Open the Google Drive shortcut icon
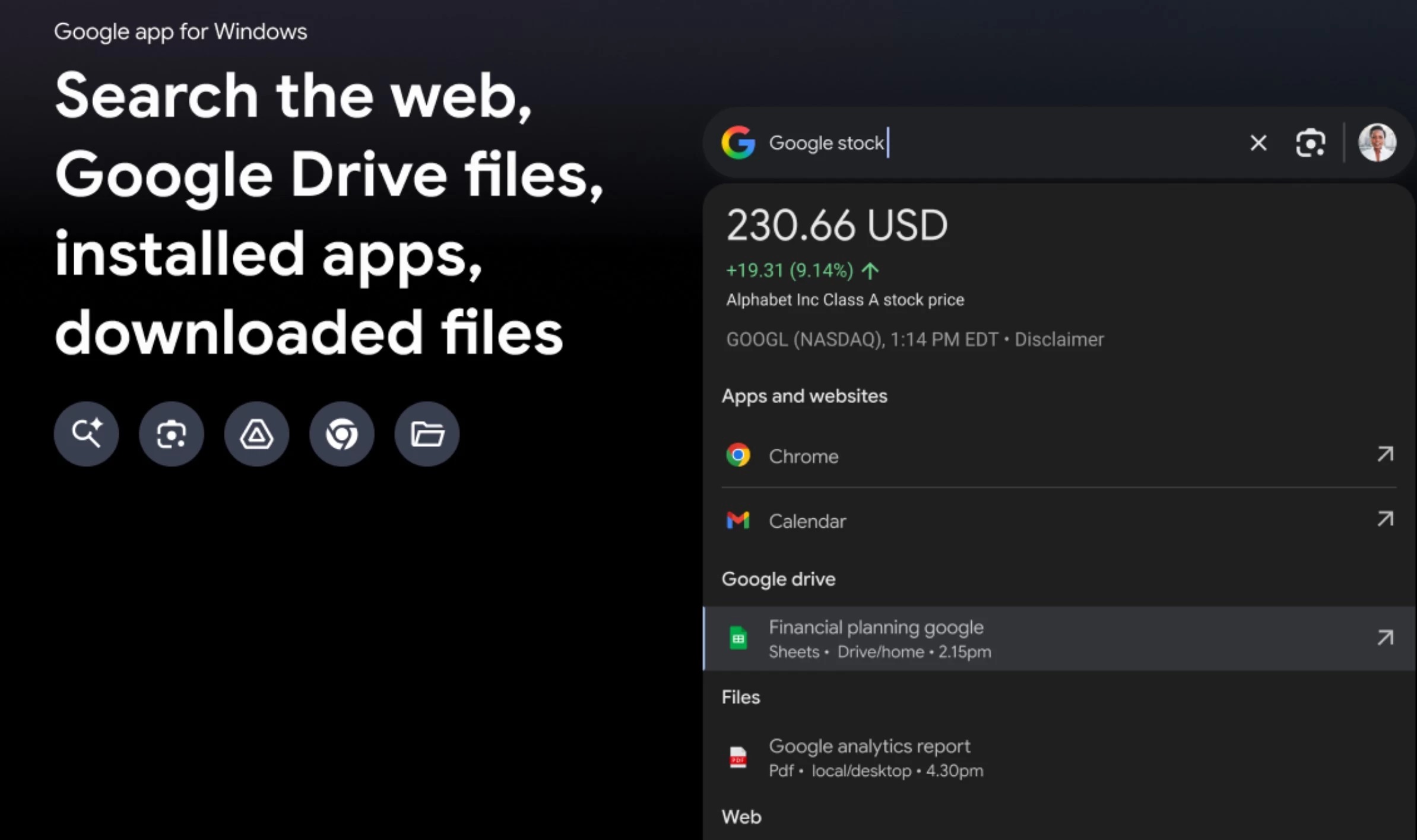 [256, 433]
